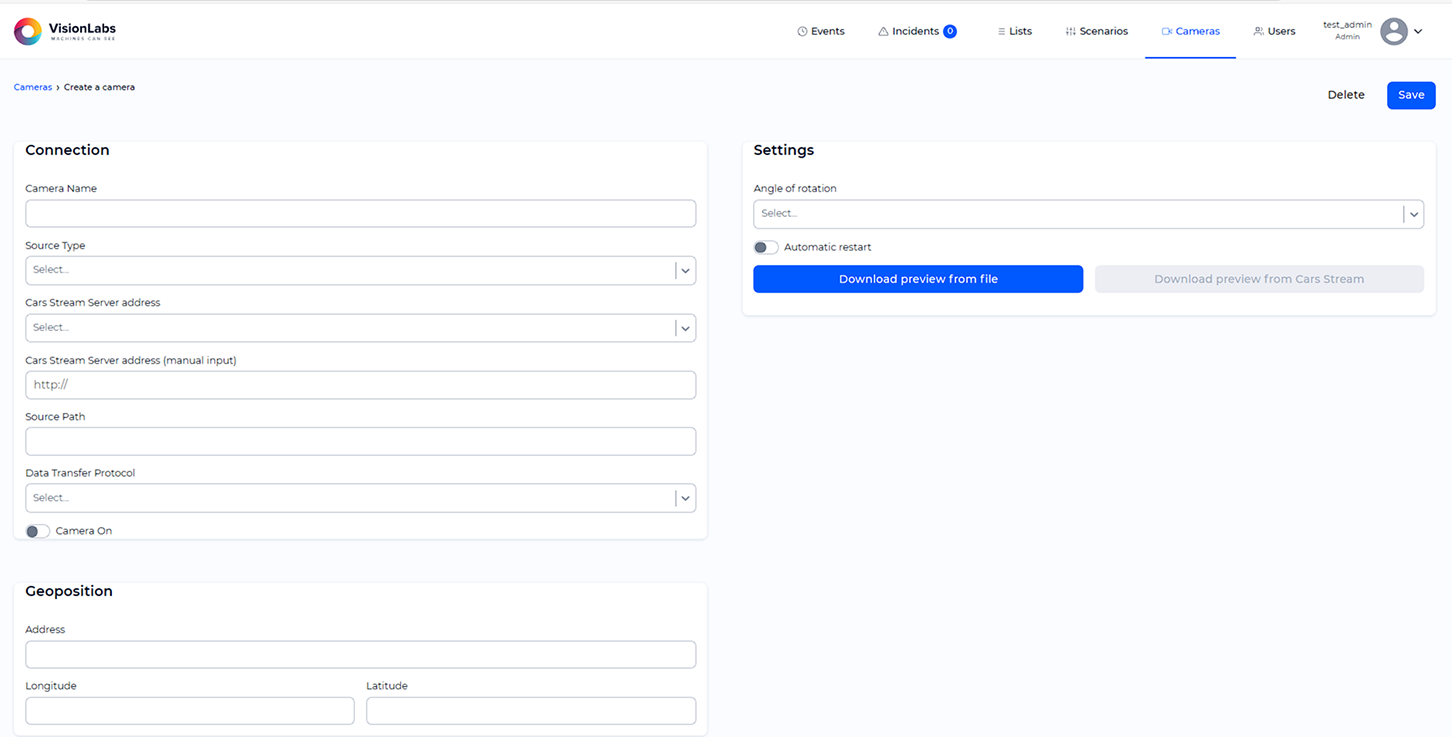Open the Cars Stream Server address dropdown
The width and height of the screenshot is (1452, 737).
pos(685,327)
